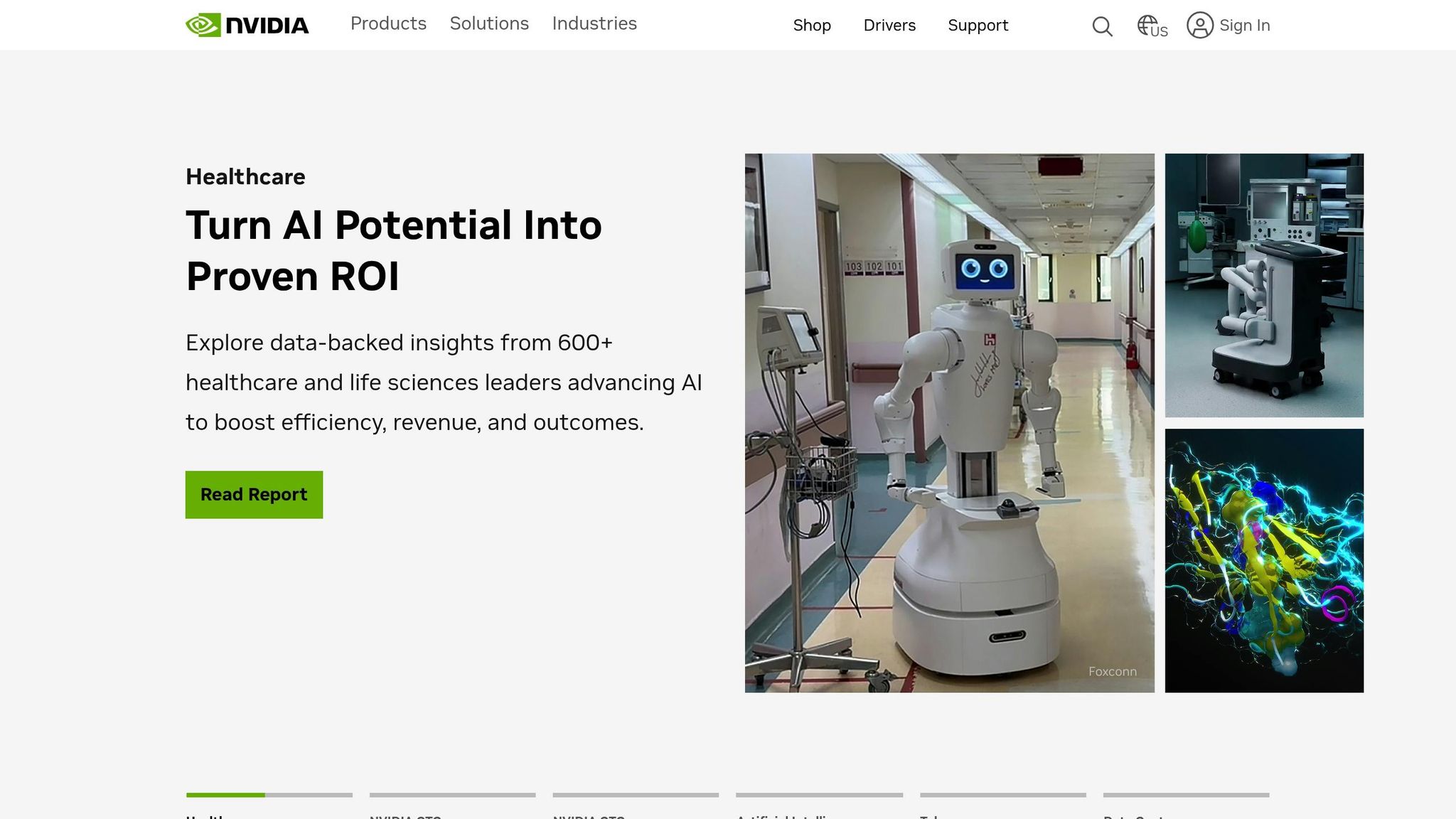The height and width of the screenshot is (819, 1456).
Task: Open the Support link
Action: [978, 26]
